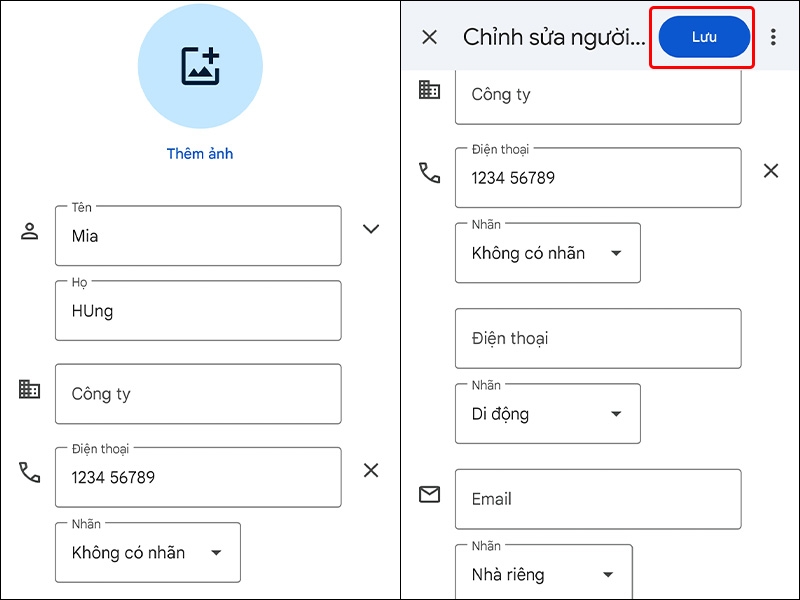The height and width of the screenshot is (600, 800).
Task: Click the empty Điện thoại input field
Action: 598,338
